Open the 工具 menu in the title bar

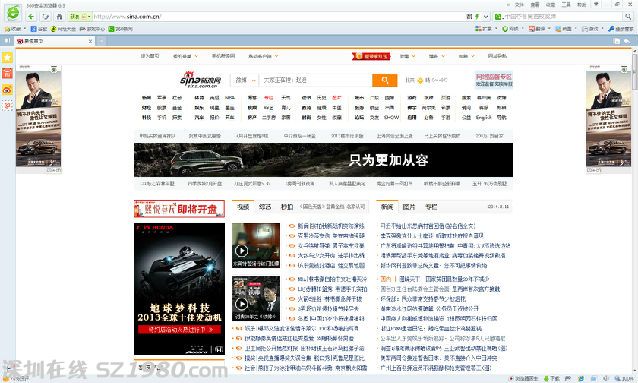(566, 4)
